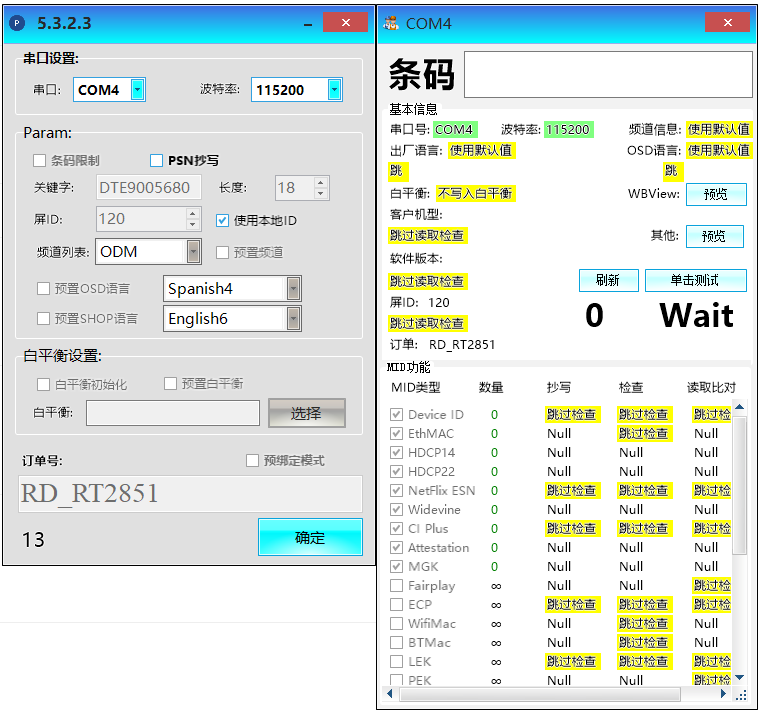Screen dimensions: 760x712
Task: Click the COM4 window title bar icon
Action: click(392, 23)
